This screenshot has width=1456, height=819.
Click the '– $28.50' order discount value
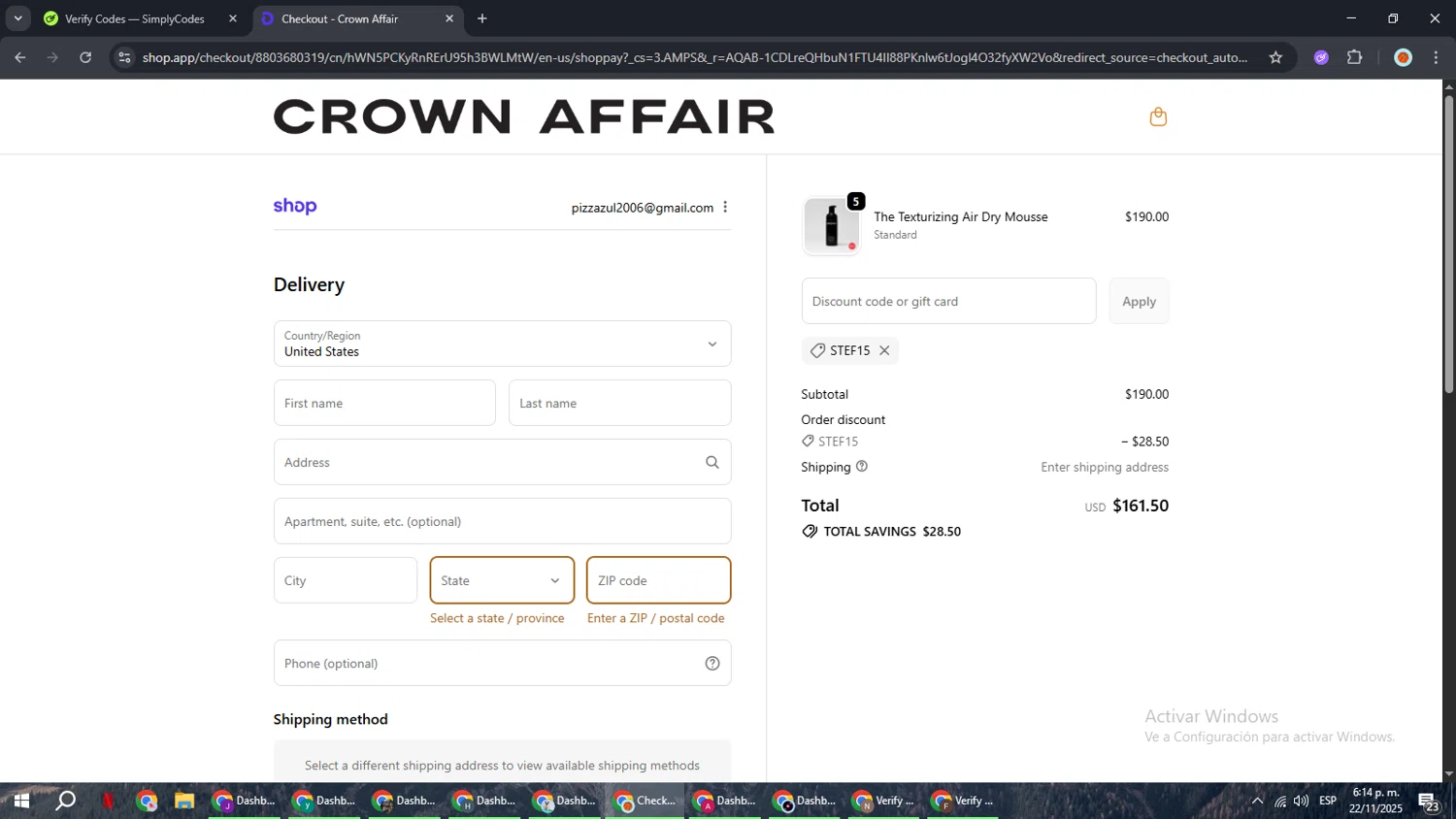[1145, 442]
